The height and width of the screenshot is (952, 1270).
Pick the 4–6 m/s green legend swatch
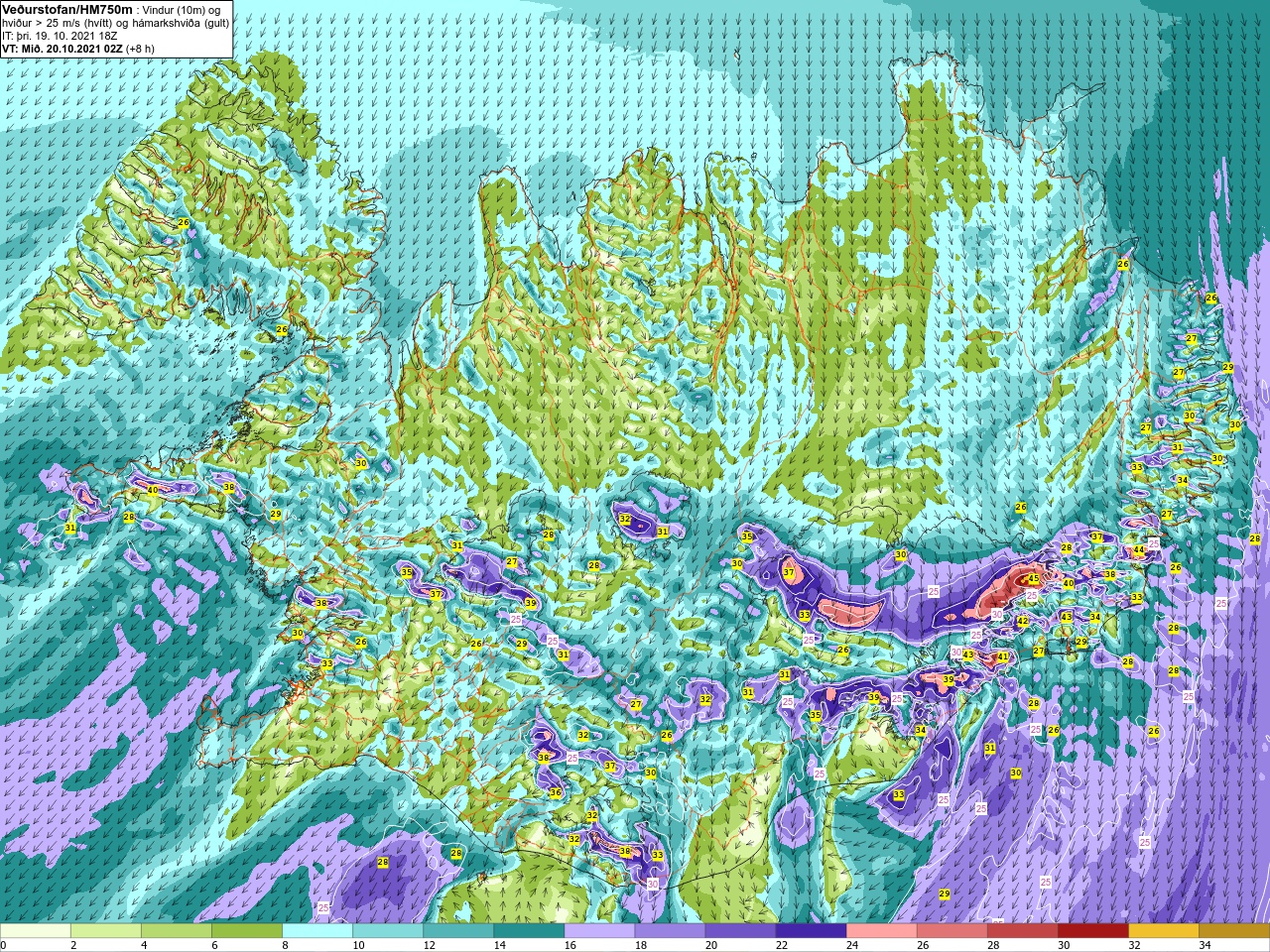point(177,931)
